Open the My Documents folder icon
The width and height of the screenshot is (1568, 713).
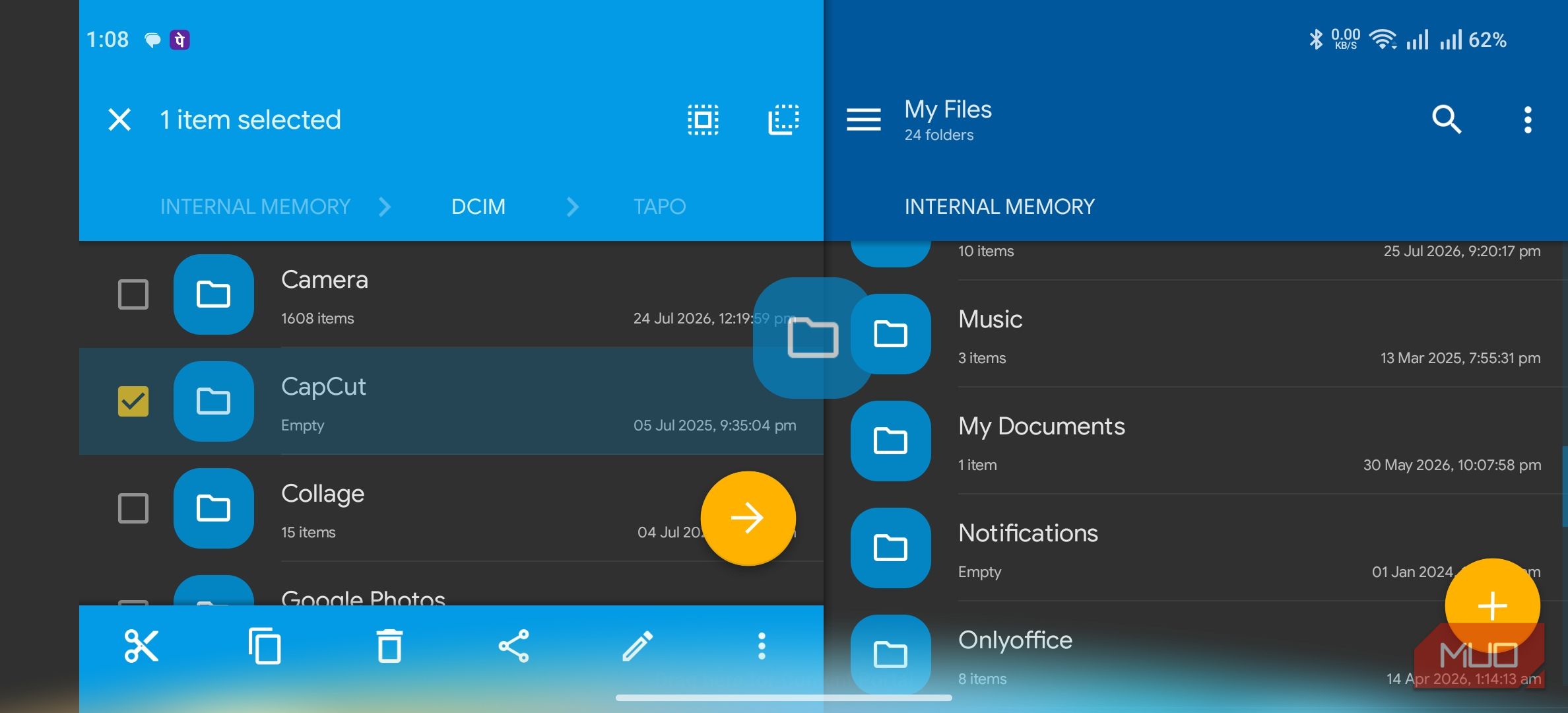point(890,441)
